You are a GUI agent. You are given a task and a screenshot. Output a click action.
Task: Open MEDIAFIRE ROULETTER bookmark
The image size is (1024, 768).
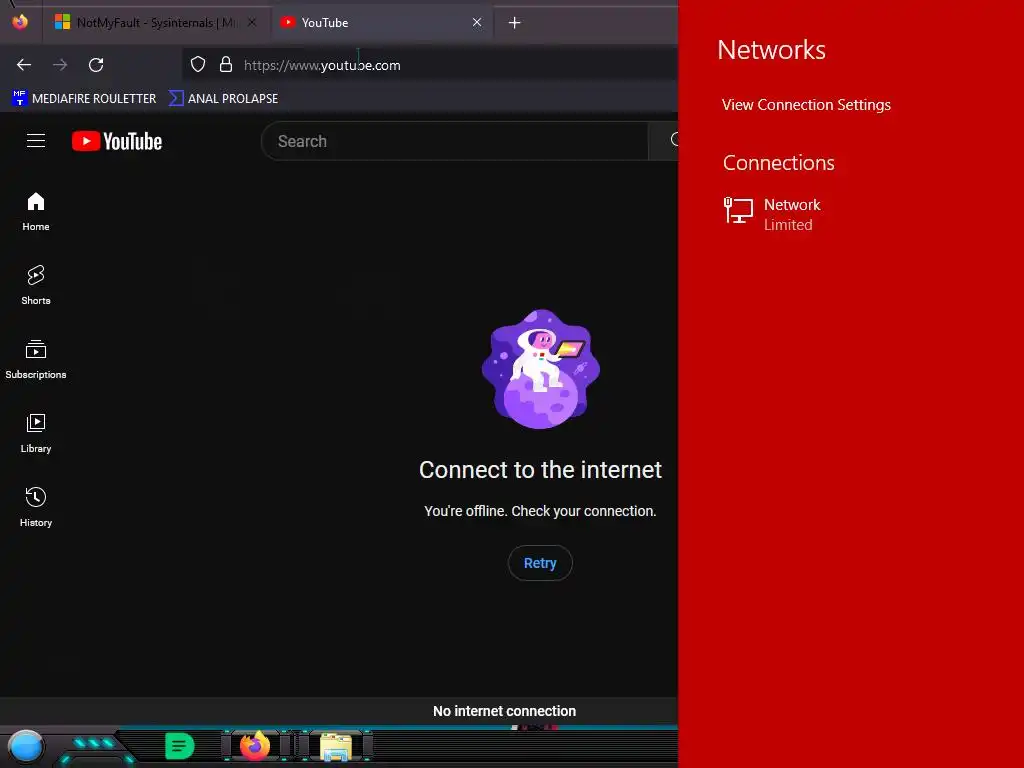click(x=84, y=99)
